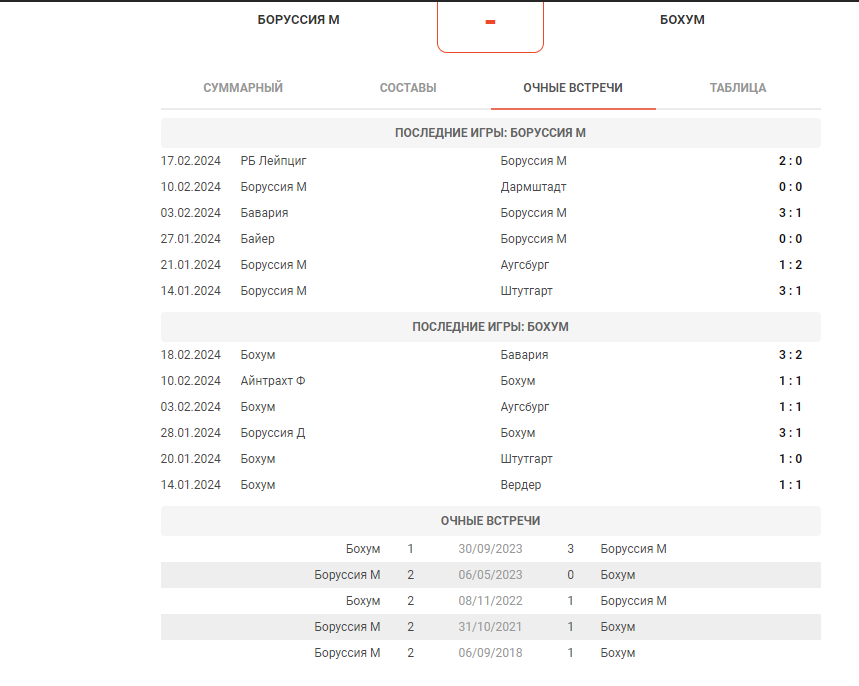Click the ПОСЛЕДНИЕ ИГРЫ: БОХУМ section header
Image resolution: width=859 pixels, height=686 pixels.
coord(490,327)
